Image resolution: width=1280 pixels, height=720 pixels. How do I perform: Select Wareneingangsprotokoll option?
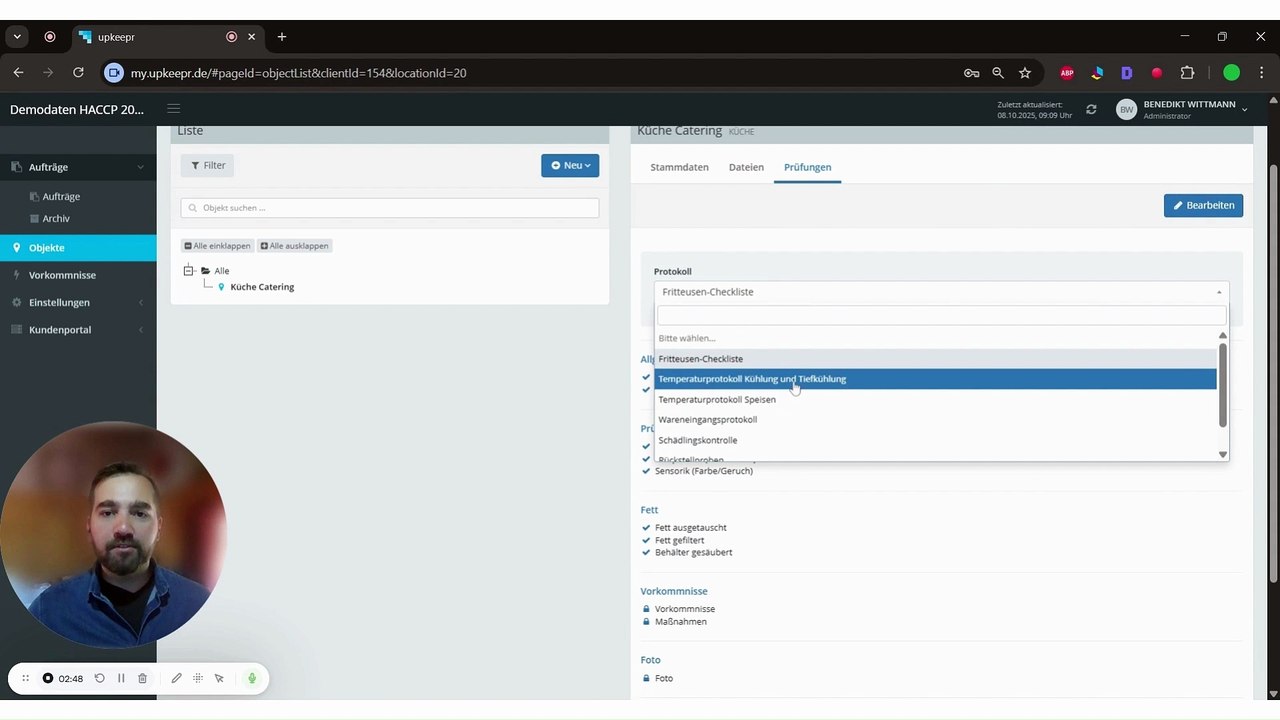936,420
